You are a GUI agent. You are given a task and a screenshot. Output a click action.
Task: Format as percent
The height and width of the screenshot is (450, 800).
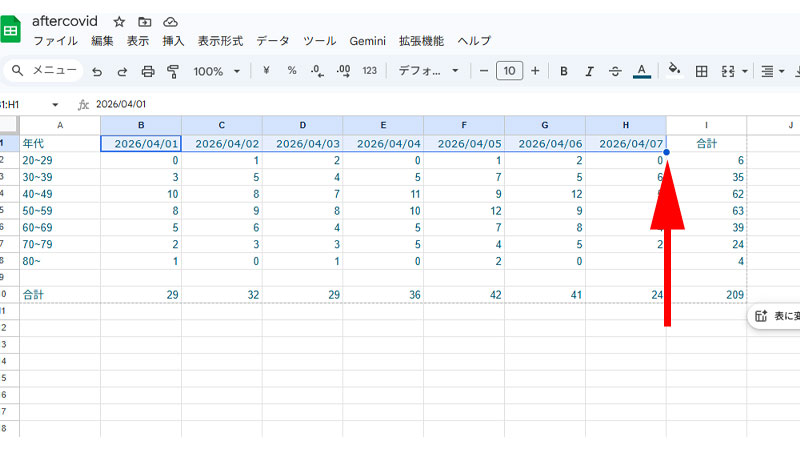292,71
